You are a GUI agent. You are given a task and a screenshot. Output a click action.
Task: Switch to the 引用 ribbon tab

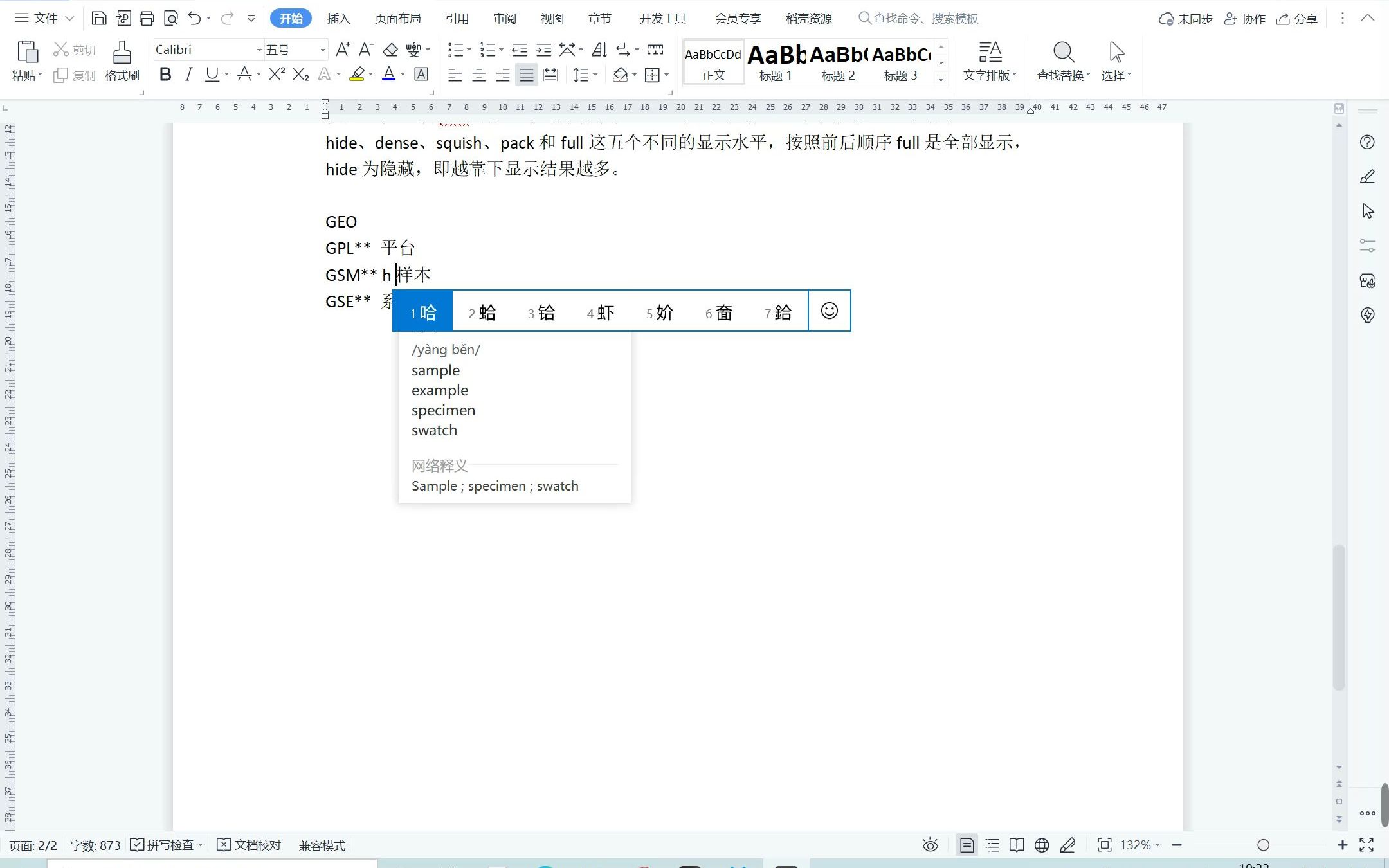coord(457,18)
